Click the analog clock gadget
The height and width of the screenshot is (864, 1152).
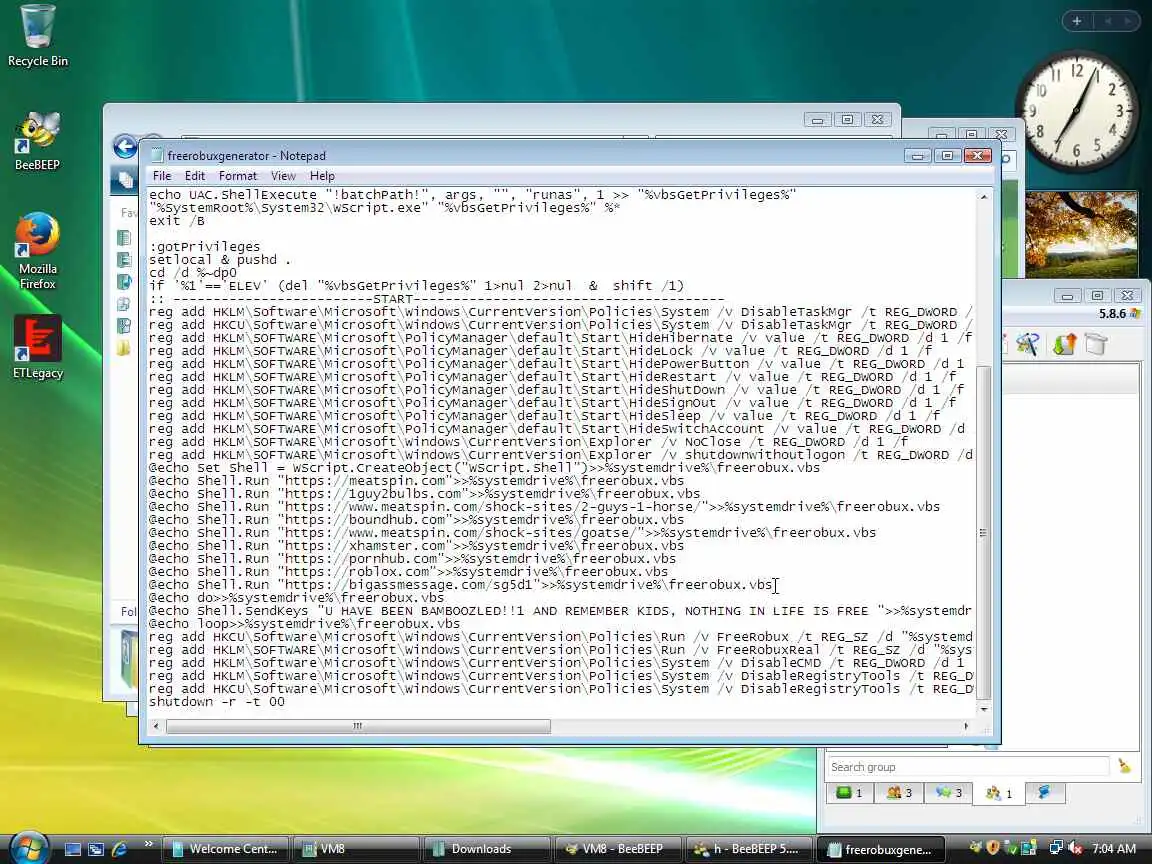pos(1076,110)
